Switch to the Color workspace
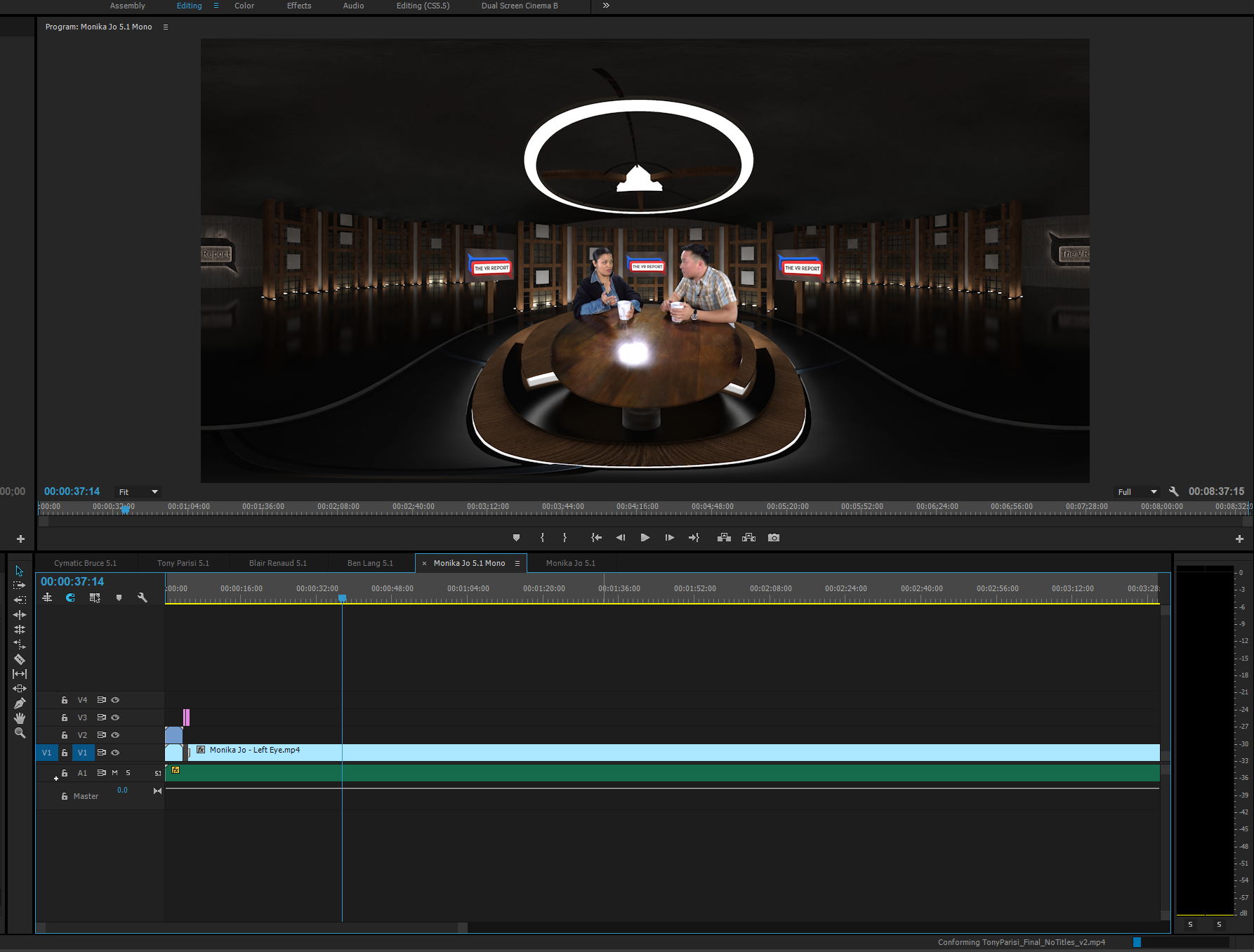1254x952 pixels. 244,6
